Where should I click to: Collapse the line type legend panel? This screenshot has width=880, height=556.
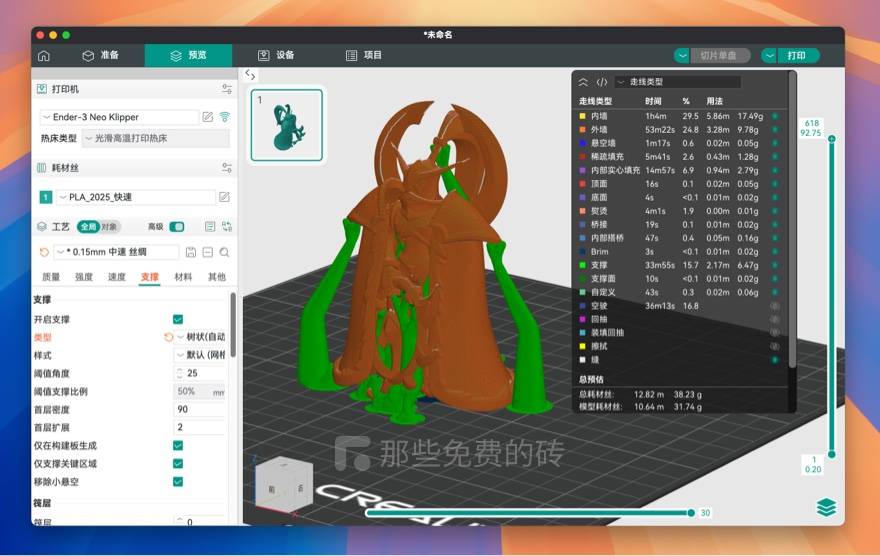(583, 82)
